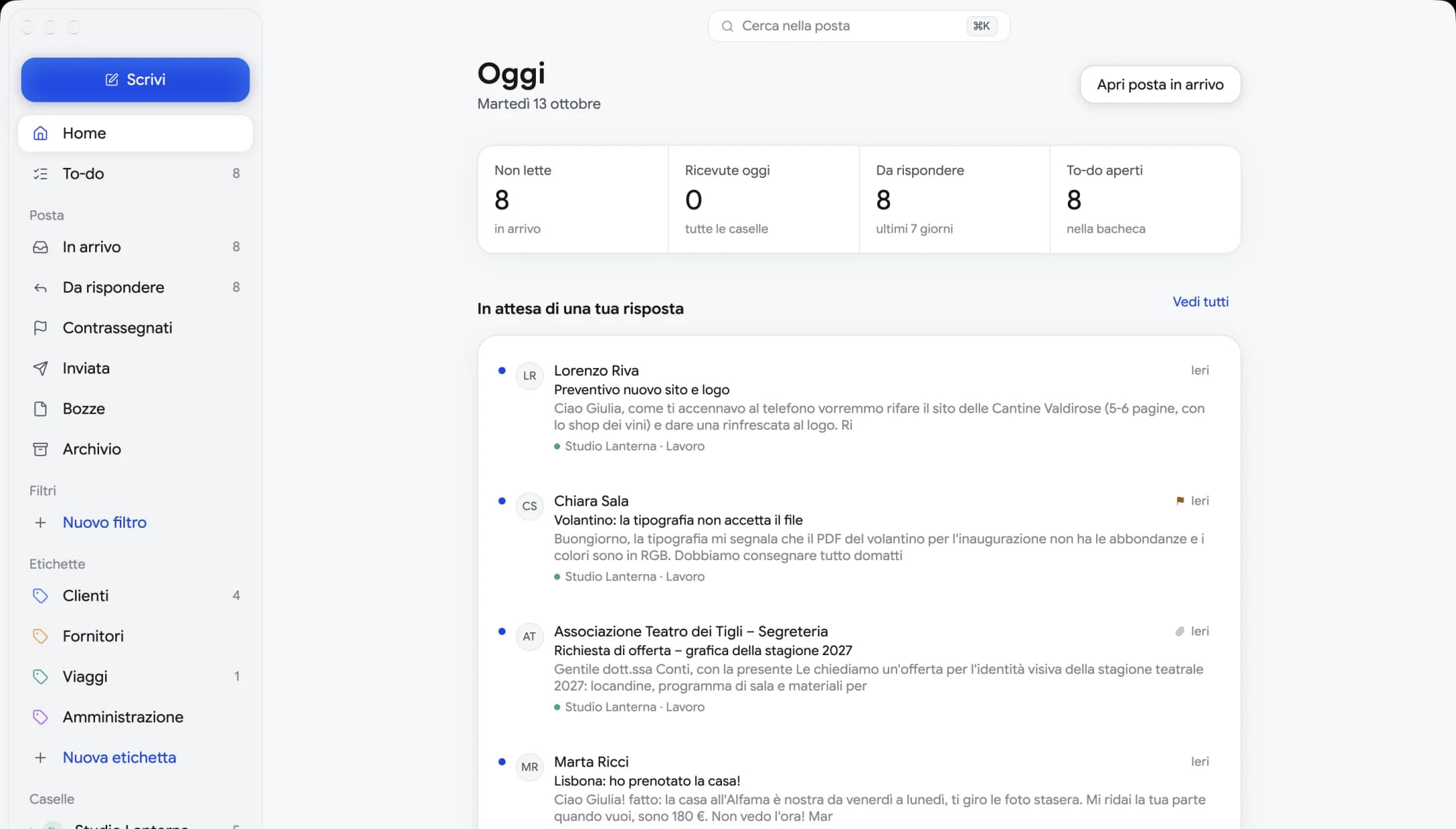Click the AT avatar for Associazione Teatro
1456x829 pixels.
[x=530, y=637]
